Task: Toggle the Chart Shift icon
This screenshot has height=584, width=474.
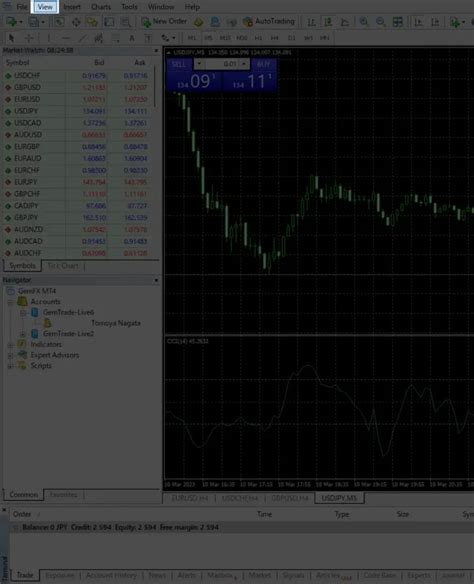Action: (435, 22)
